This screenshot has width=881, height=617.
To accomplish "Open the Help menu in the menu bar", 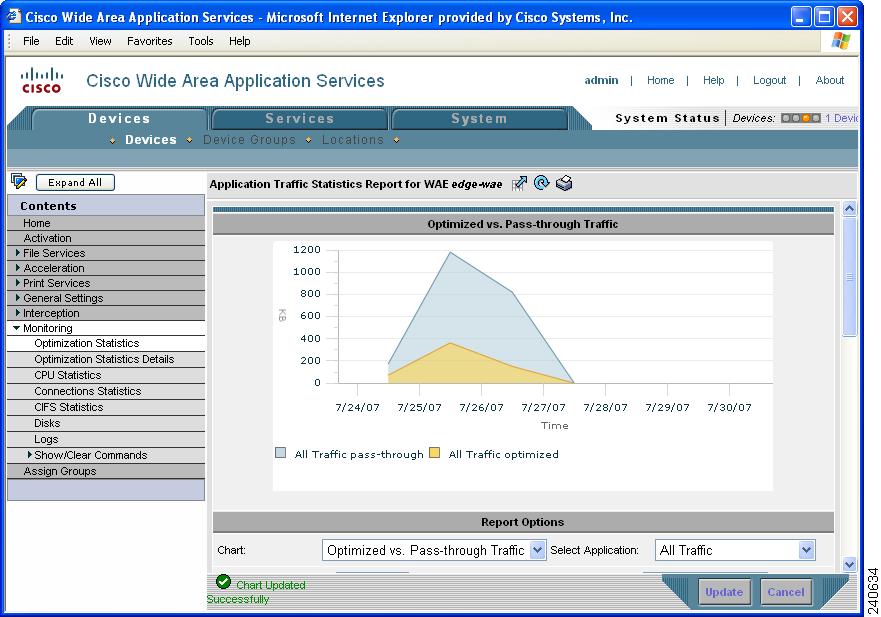I will [x=239, y=41].
